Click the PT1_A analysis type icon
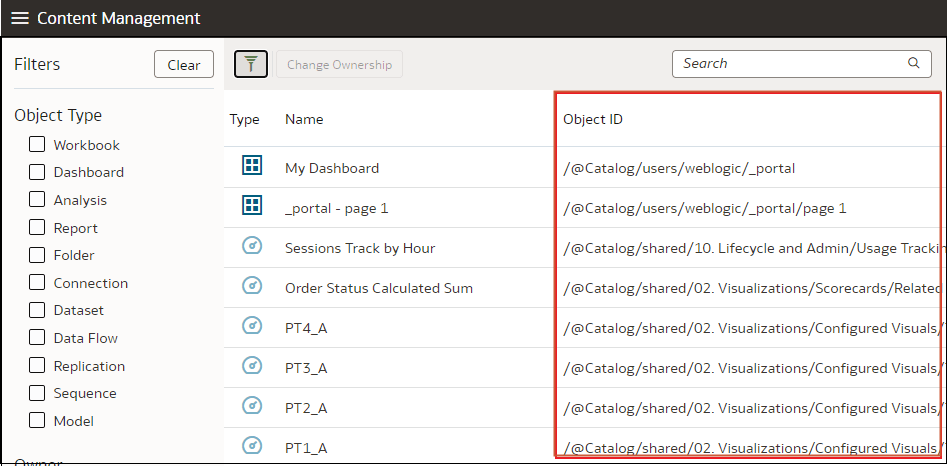The height and width of the screenshot is (466, 947). coord(252,445)
